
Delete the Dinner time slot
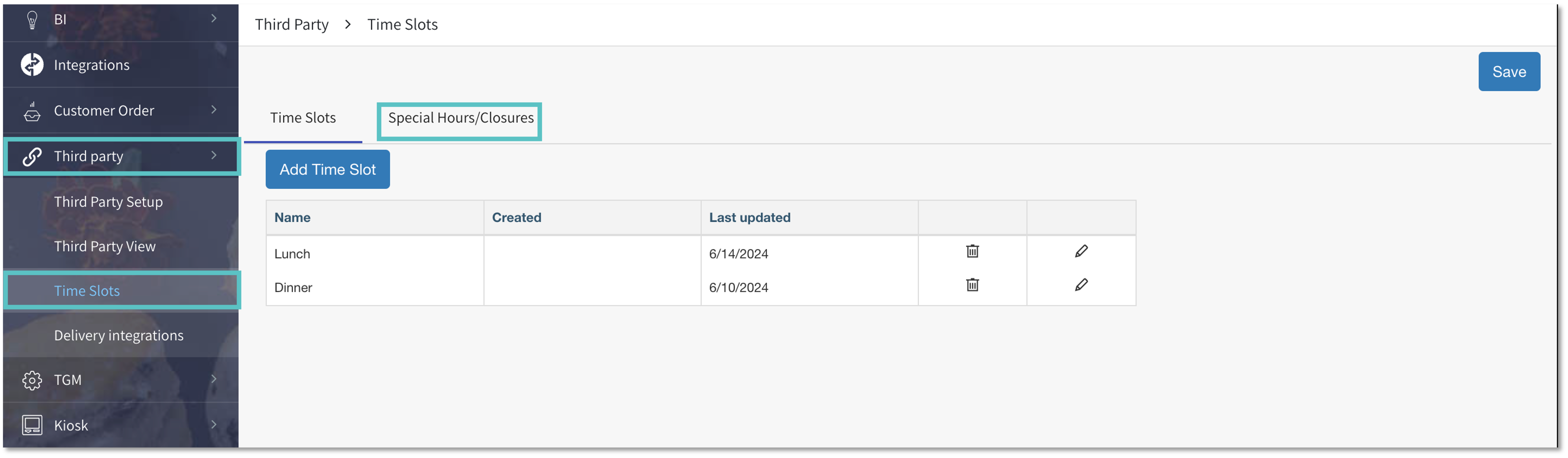[972, 285]
